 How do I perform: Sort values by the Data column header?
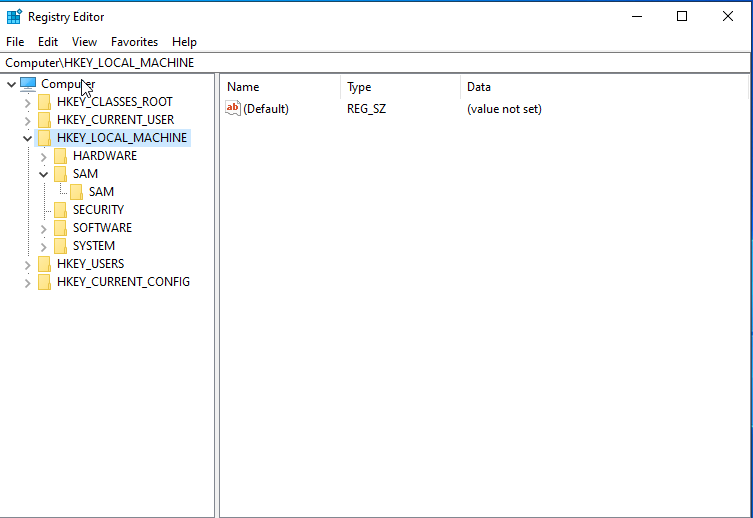pos(604,87)
